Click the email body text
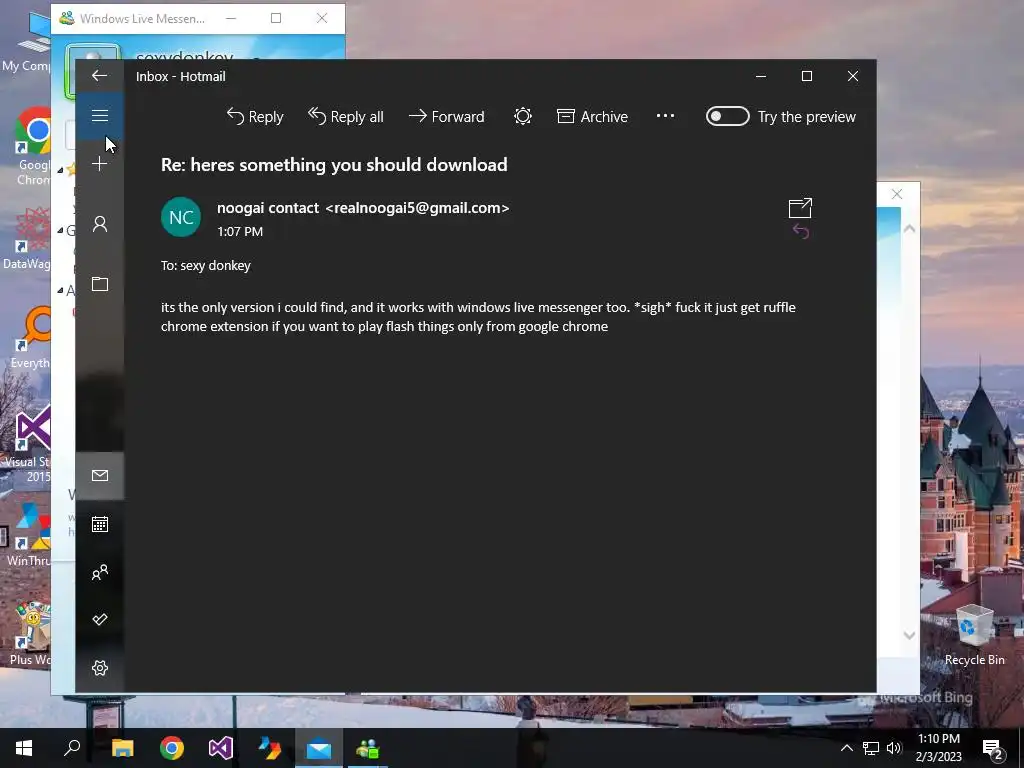The image size is (1024, 768). pyautogui.click(x=478, y=317)
